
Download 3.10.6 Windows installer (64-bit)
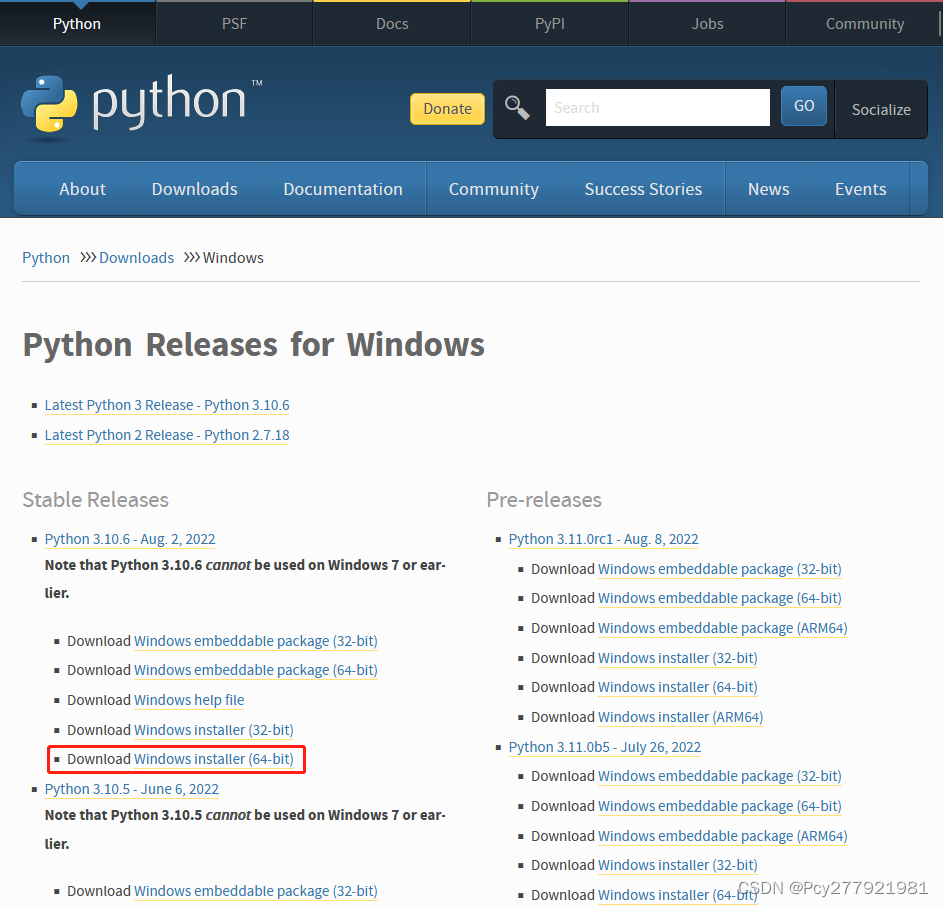coord(213,759)
